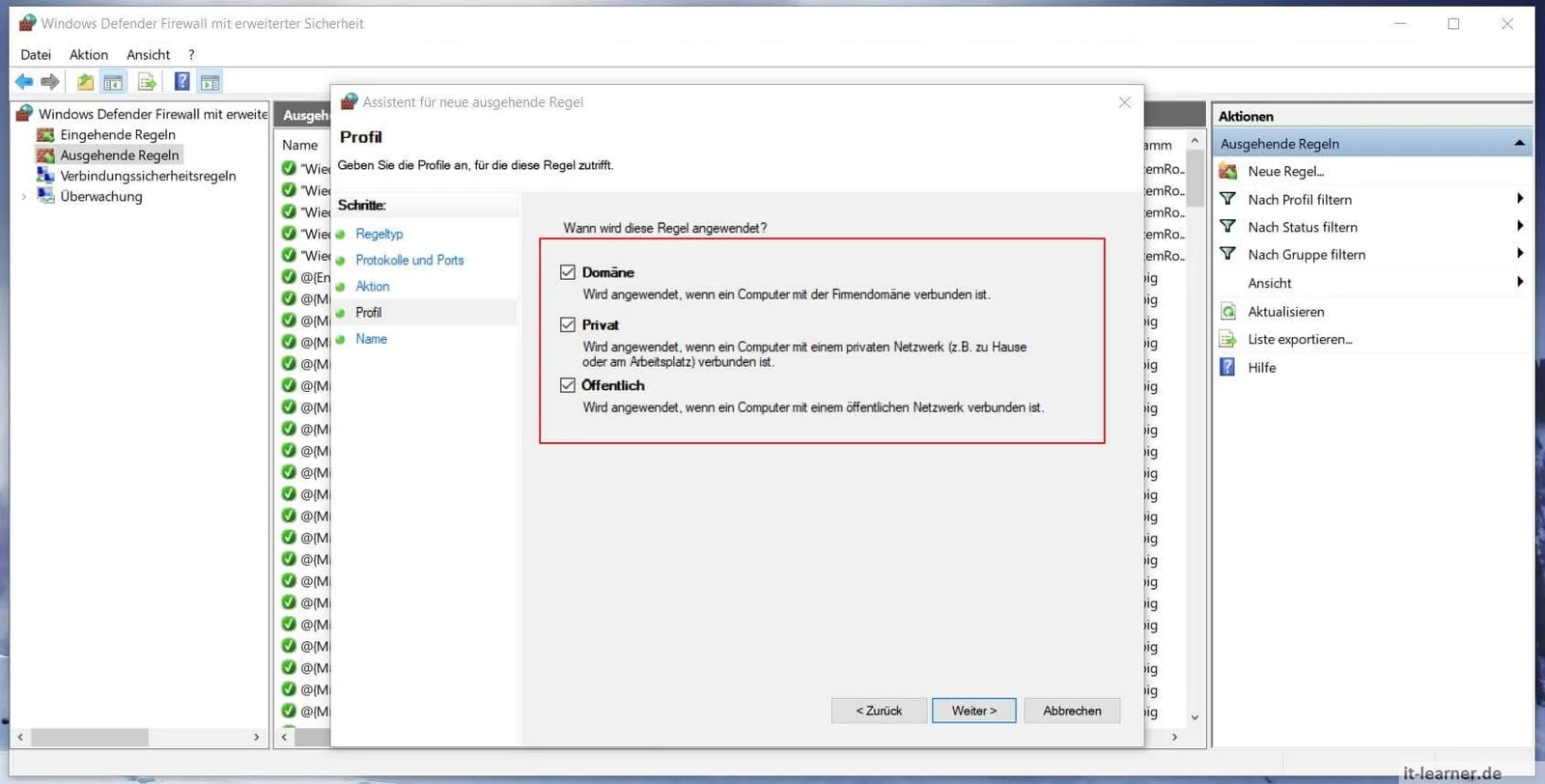
Task: Click rules list scroll up arrow
Action: [1194, 141]
